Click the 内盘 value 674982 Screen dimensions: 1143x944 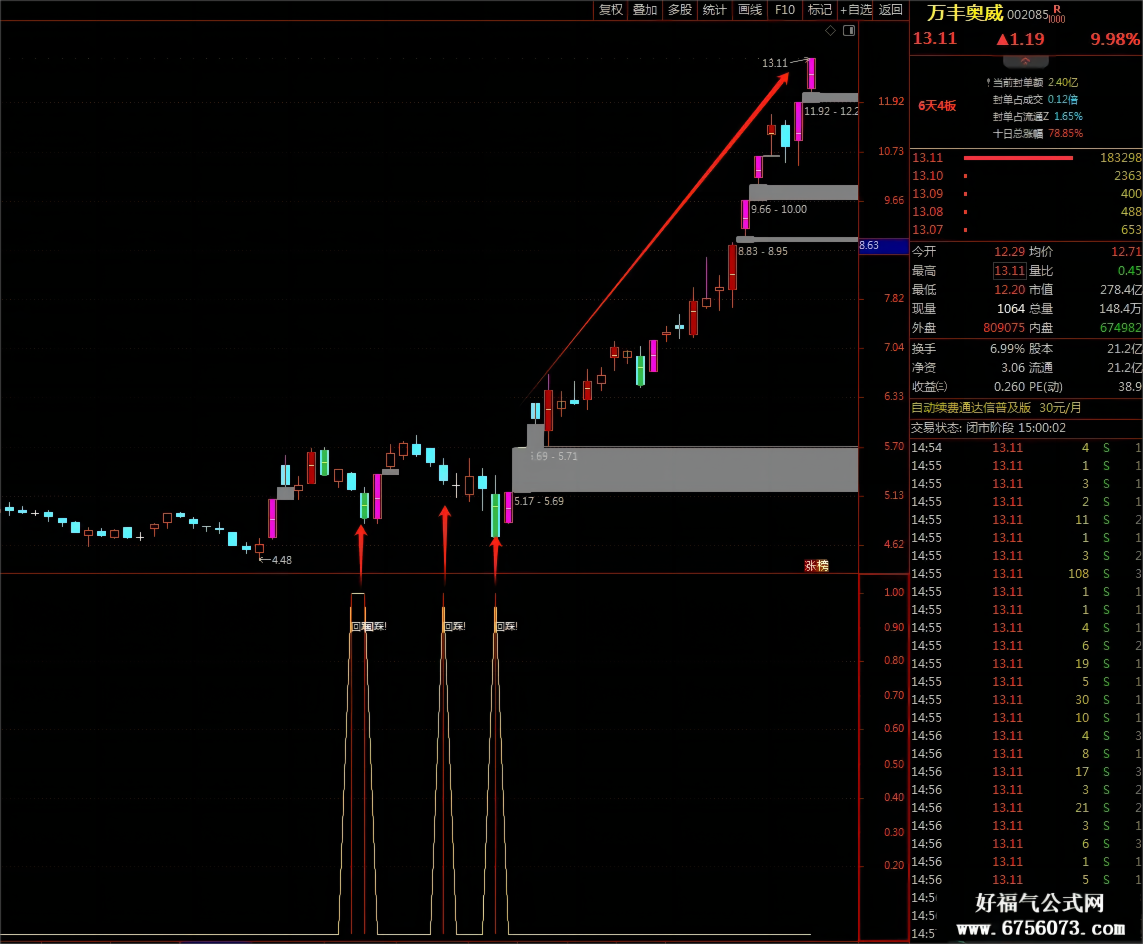point(1120,328)
